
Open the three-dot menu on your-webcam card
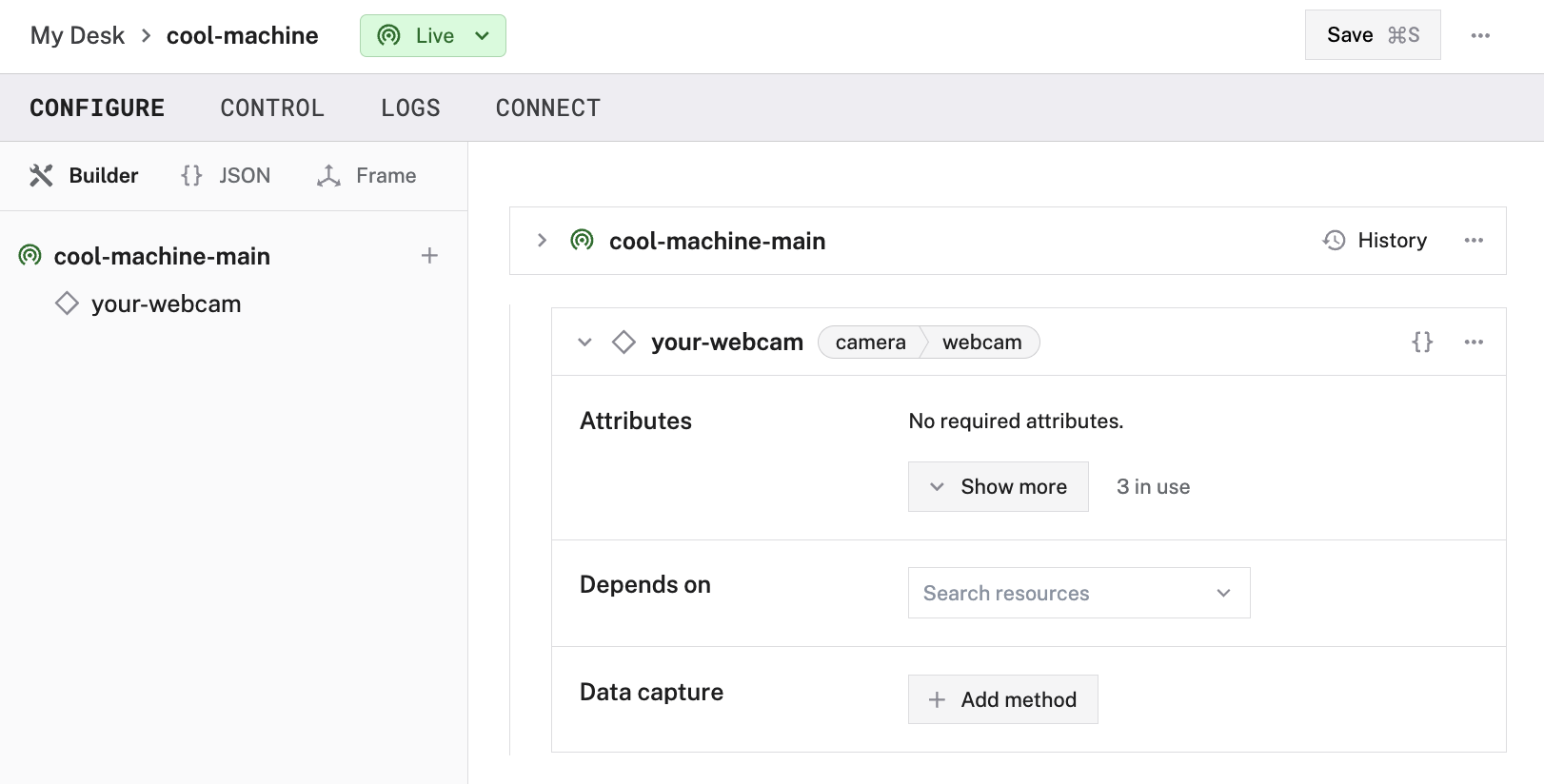coord(1474,342)
